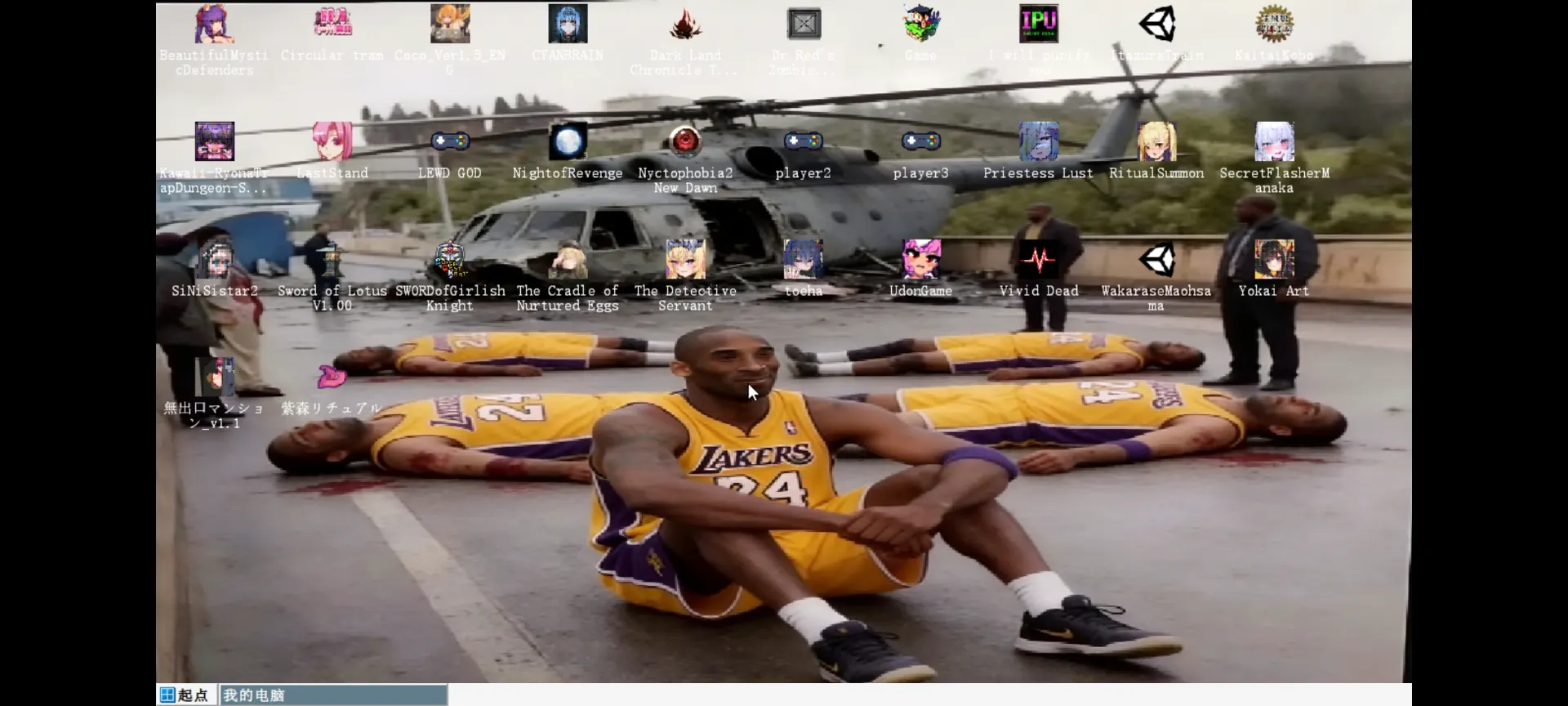
Task: Launch the player2 gamepad icon
Action: coord(804,142)
